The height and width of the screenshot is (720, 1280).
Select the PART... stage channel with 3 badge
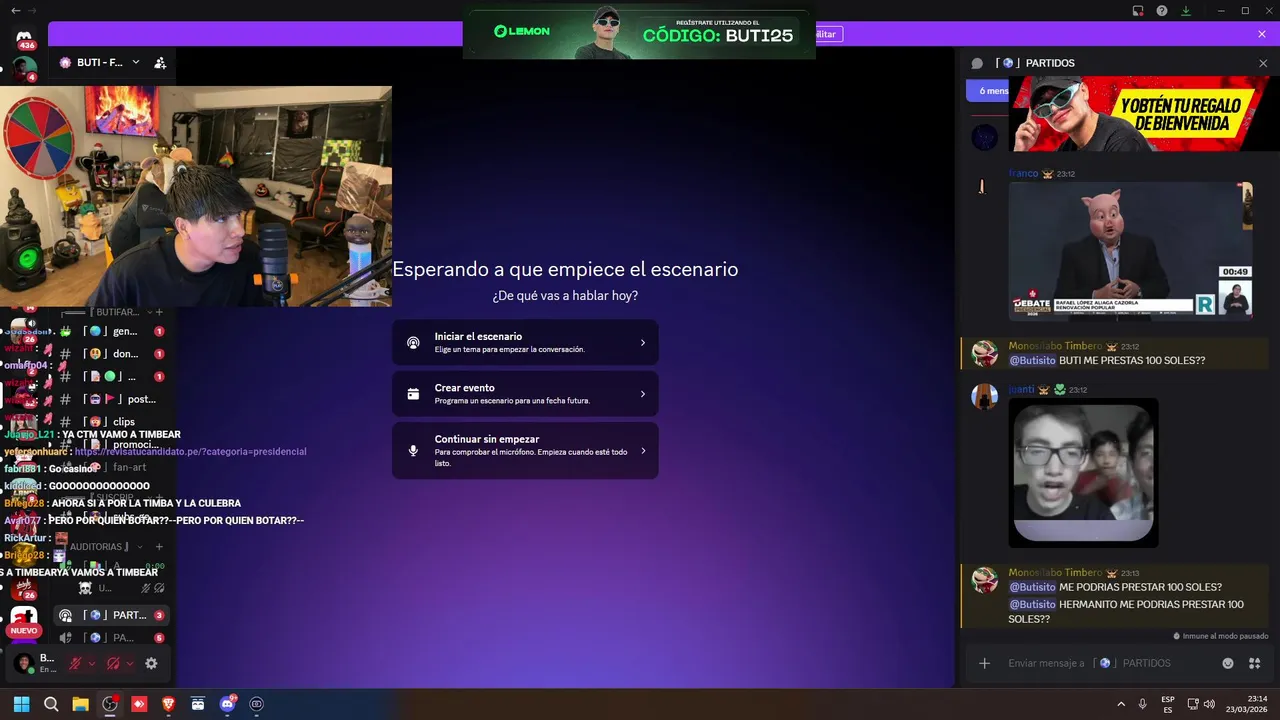[111, 615]
